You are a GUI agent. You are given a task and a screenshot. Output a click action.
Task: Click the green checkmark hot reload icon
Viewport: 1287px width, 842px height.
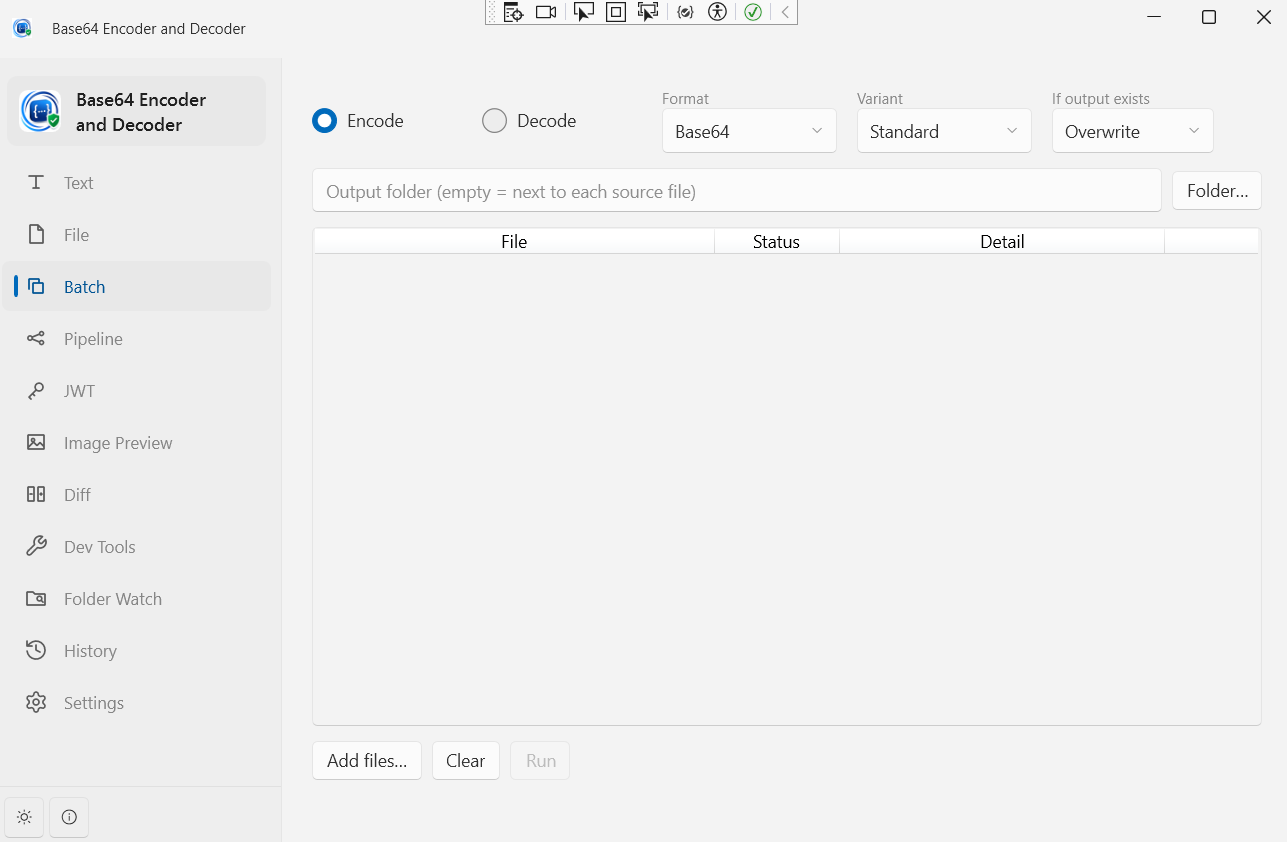(x=753, y=12)
